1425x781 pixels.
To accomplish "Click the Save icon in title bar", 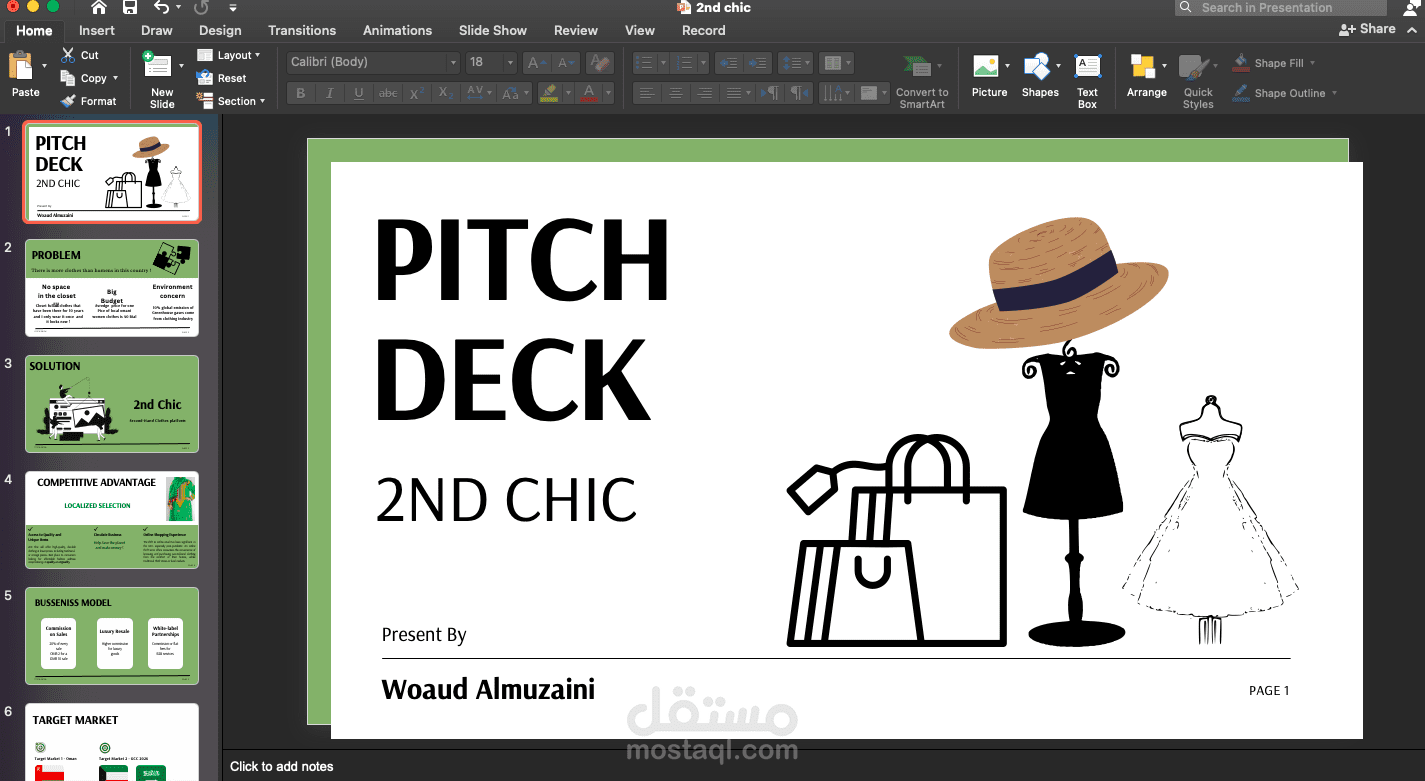I will [129, 8].
